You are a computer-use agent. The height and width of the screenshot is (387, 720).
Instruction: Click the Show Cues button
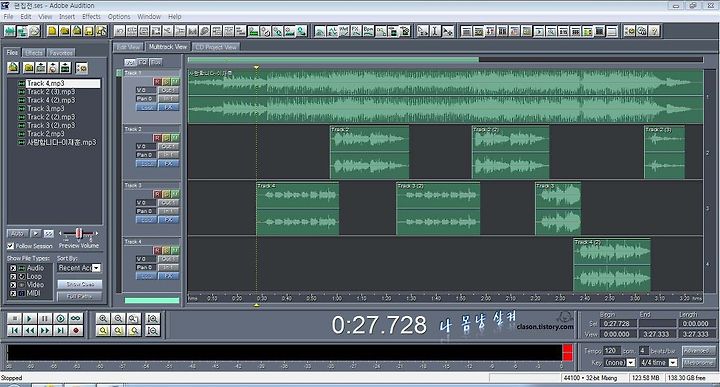[x=80, y=285]
